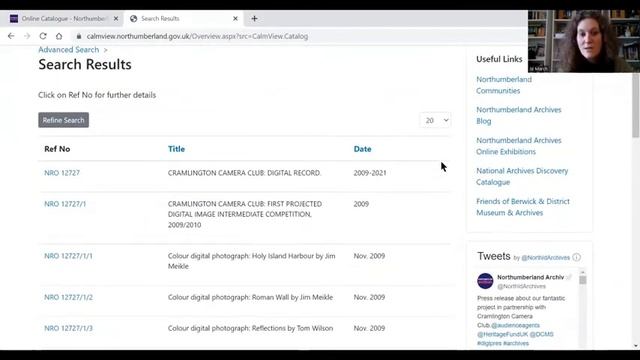The height and width of the screenshot is (360, 640).
Task: Click the Useful Links heading
Action: (x=499, y=59)
